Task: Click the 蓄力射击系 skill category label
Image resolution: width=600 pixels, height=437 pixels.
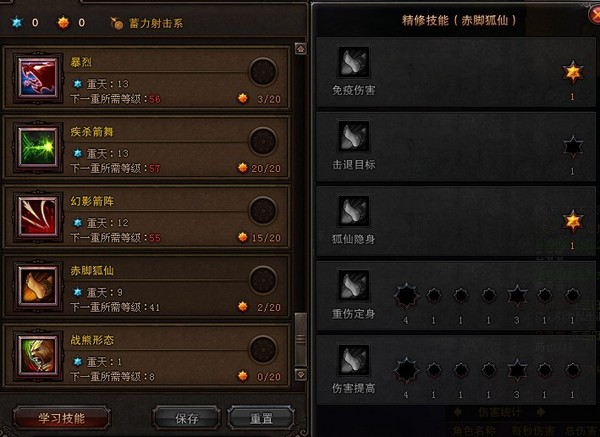Action: [x=156, y=23]
